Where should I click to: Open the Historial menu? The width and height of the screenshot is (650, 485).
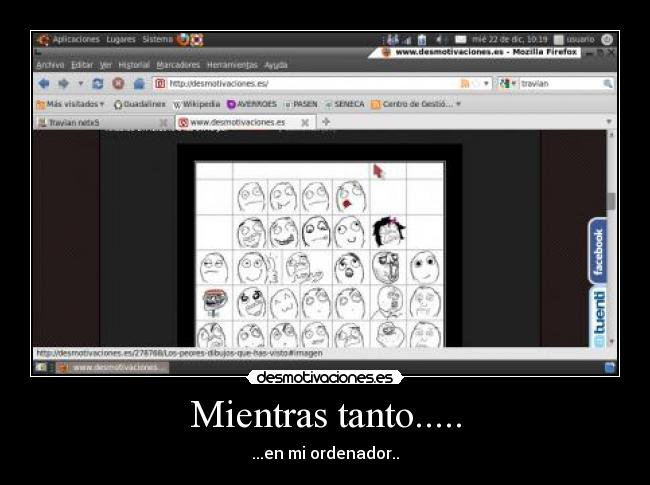point(134,65)
